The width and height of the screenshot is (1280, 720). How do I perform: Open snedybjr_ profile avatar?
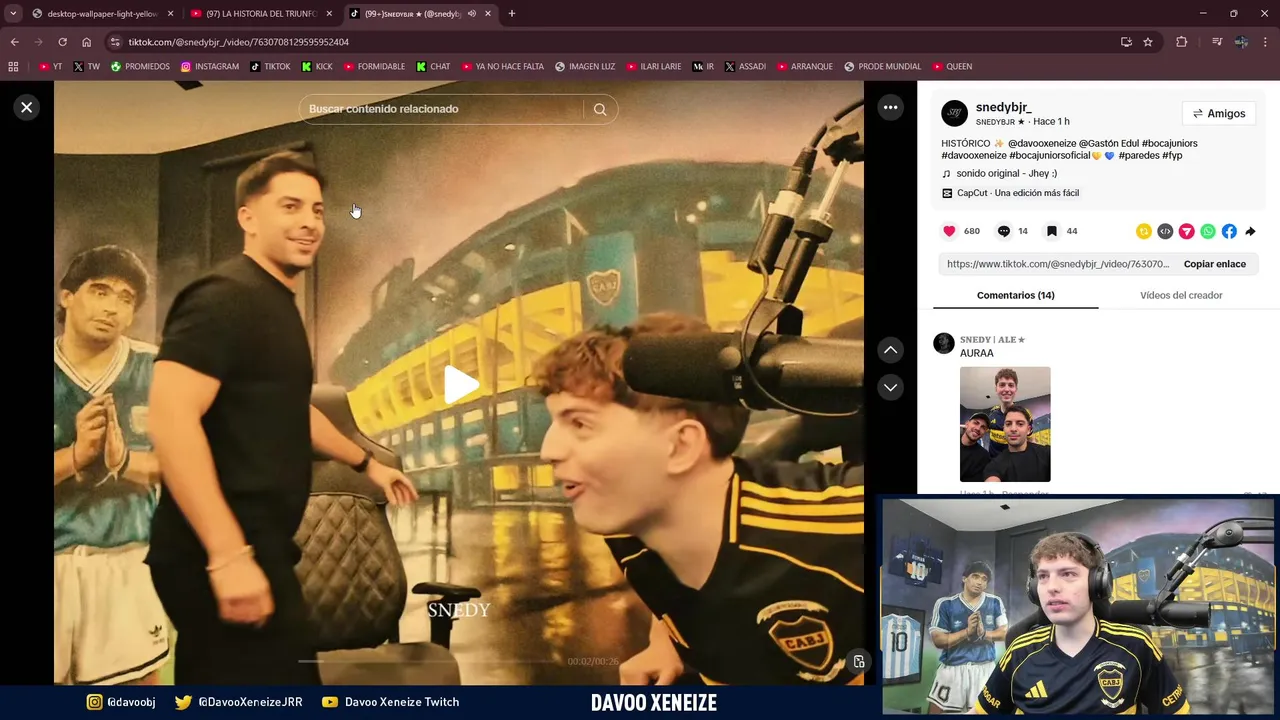tap(955, 113)
